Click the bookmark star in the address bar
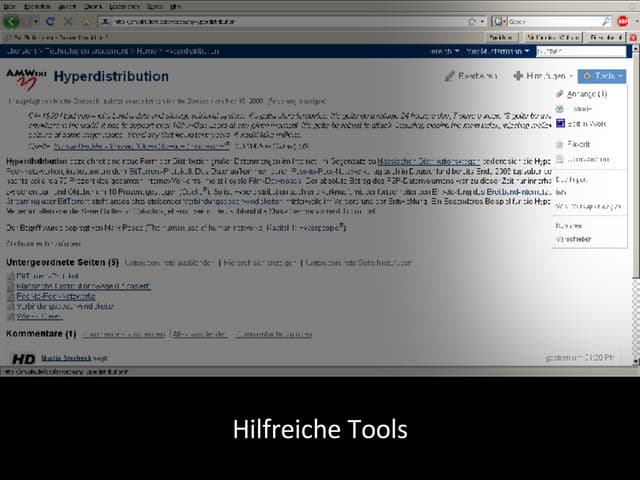The width and height of the screenshot is (640, 480). click(x=472, y=21)
